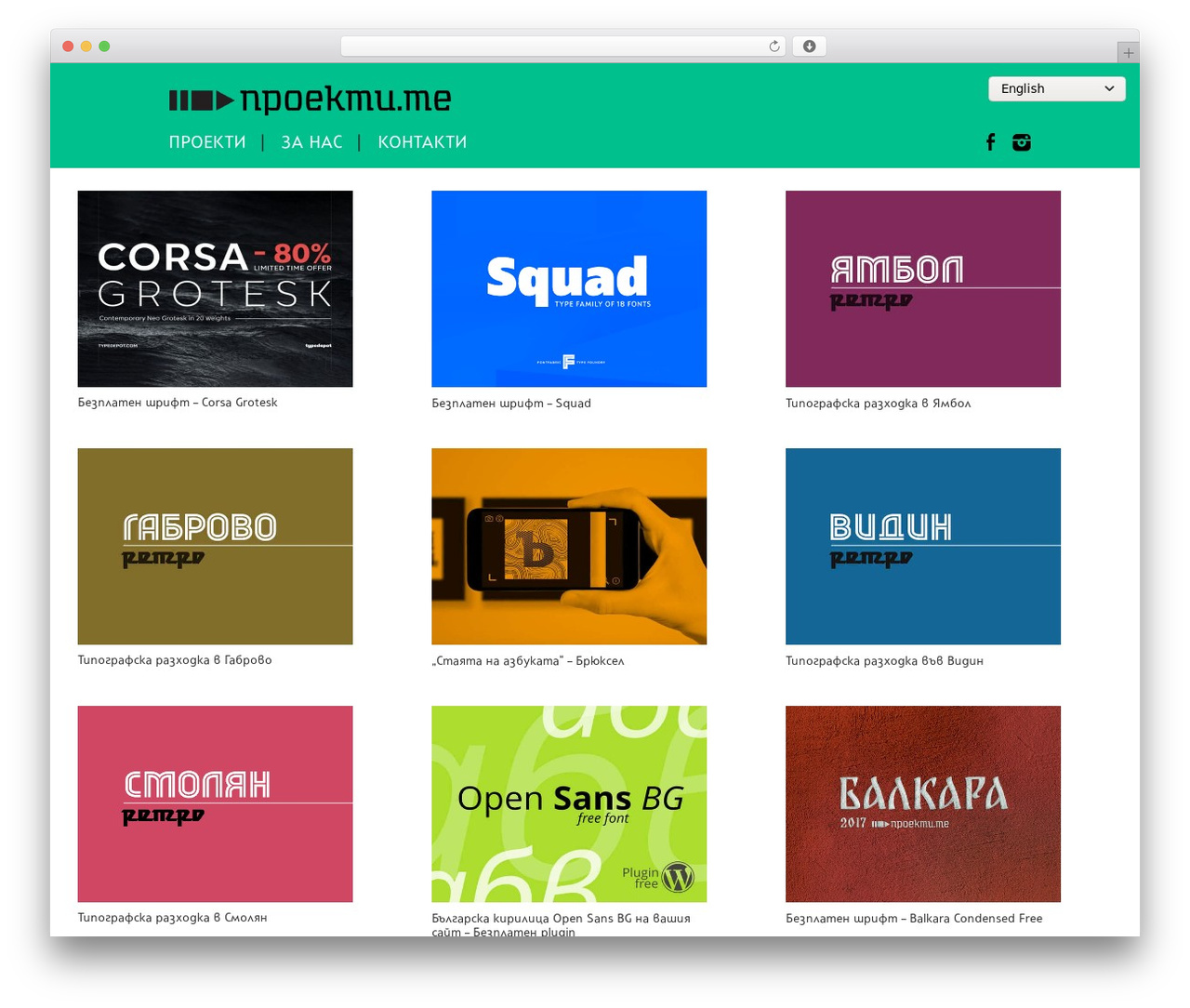Follow the 'Типографска разходка в Габрово' link

click(175, 660)
